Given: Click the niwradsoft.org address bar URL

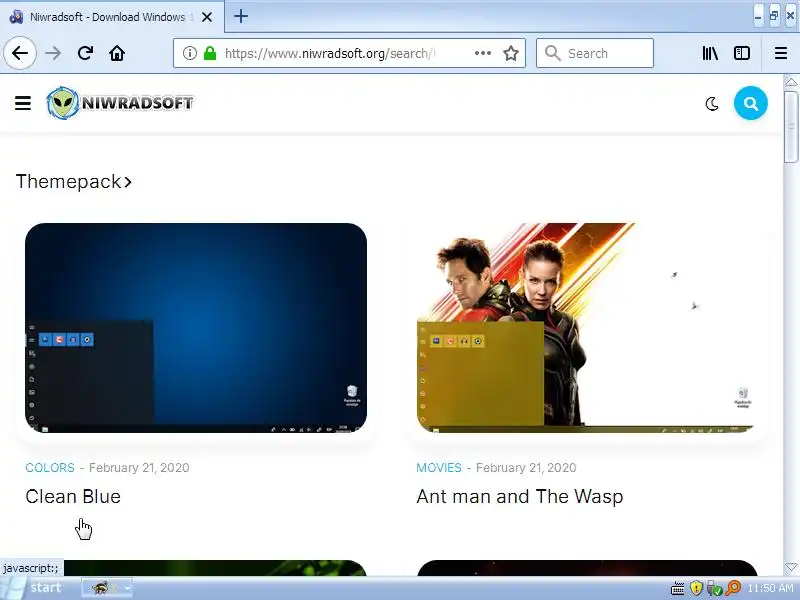Looking at the screenshot, I should [x=330, y=53].
